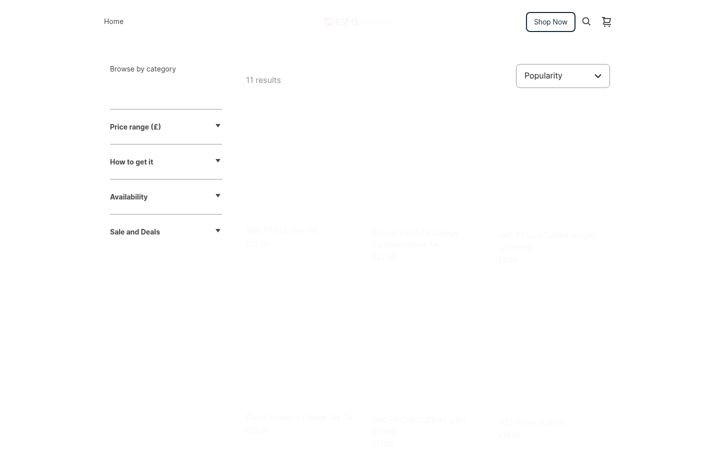Screen dimensions: 720x450
Task: Click the Browse by category heading
Action: [143, 69]
